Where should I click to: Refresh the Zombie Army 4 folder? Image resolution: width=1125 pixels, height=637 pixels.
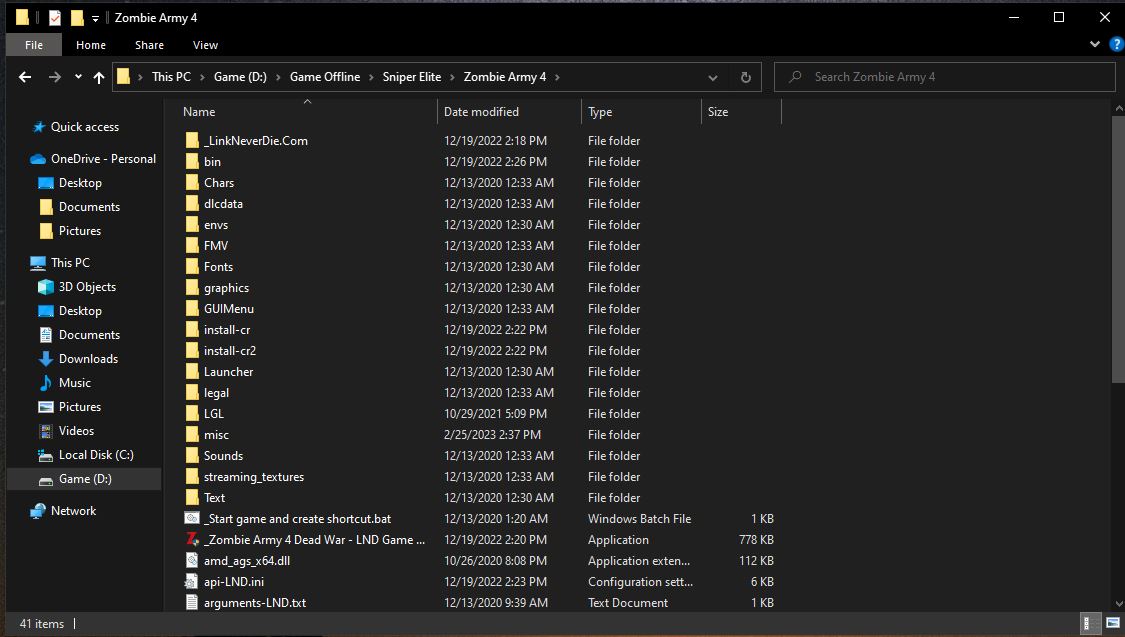(x=745, y=77)
